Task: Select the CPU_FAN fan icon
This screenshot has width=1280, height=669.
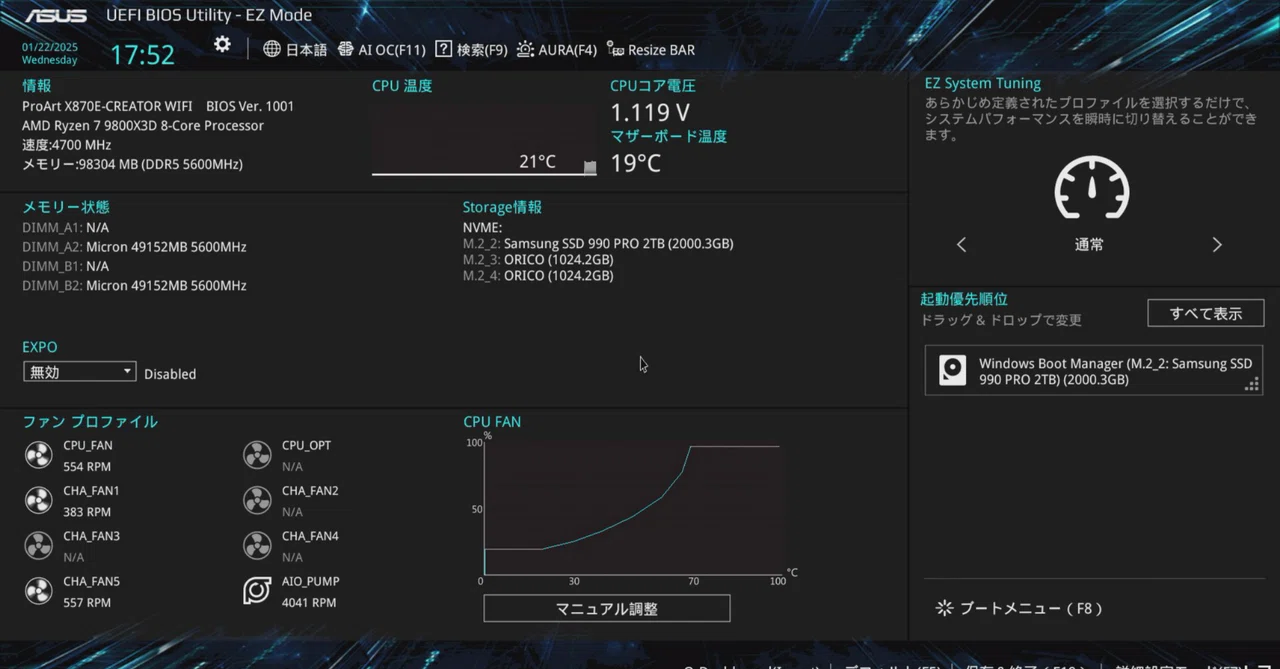Action: point(38,455)
